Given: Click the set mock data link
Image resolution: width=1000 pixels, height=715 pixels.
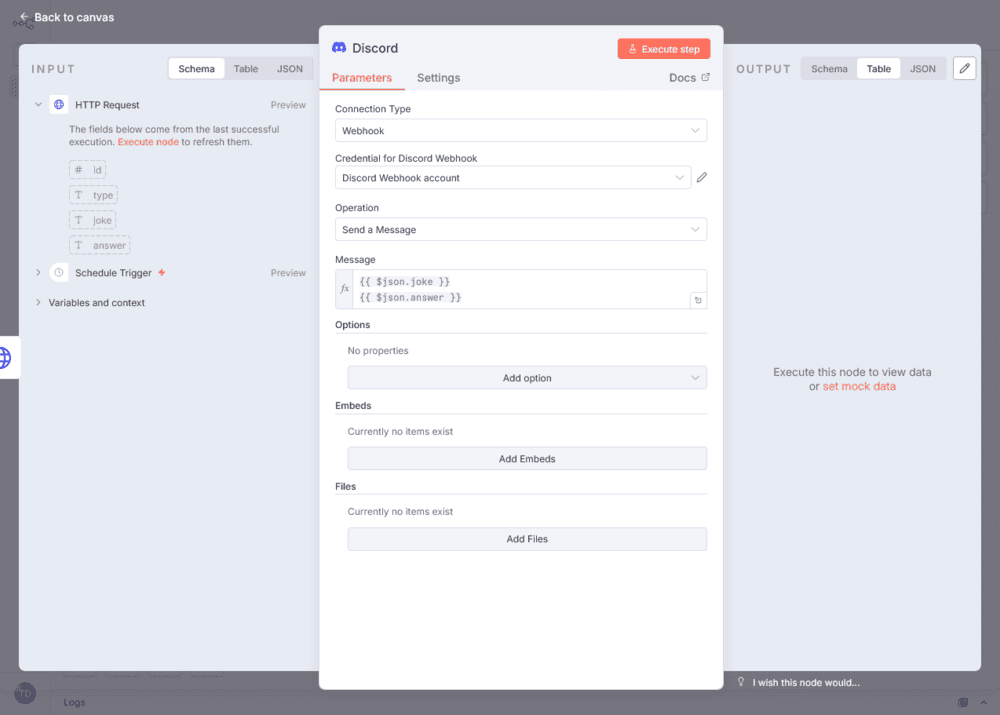Looking at the screenshot, I should tap(859, 386).
